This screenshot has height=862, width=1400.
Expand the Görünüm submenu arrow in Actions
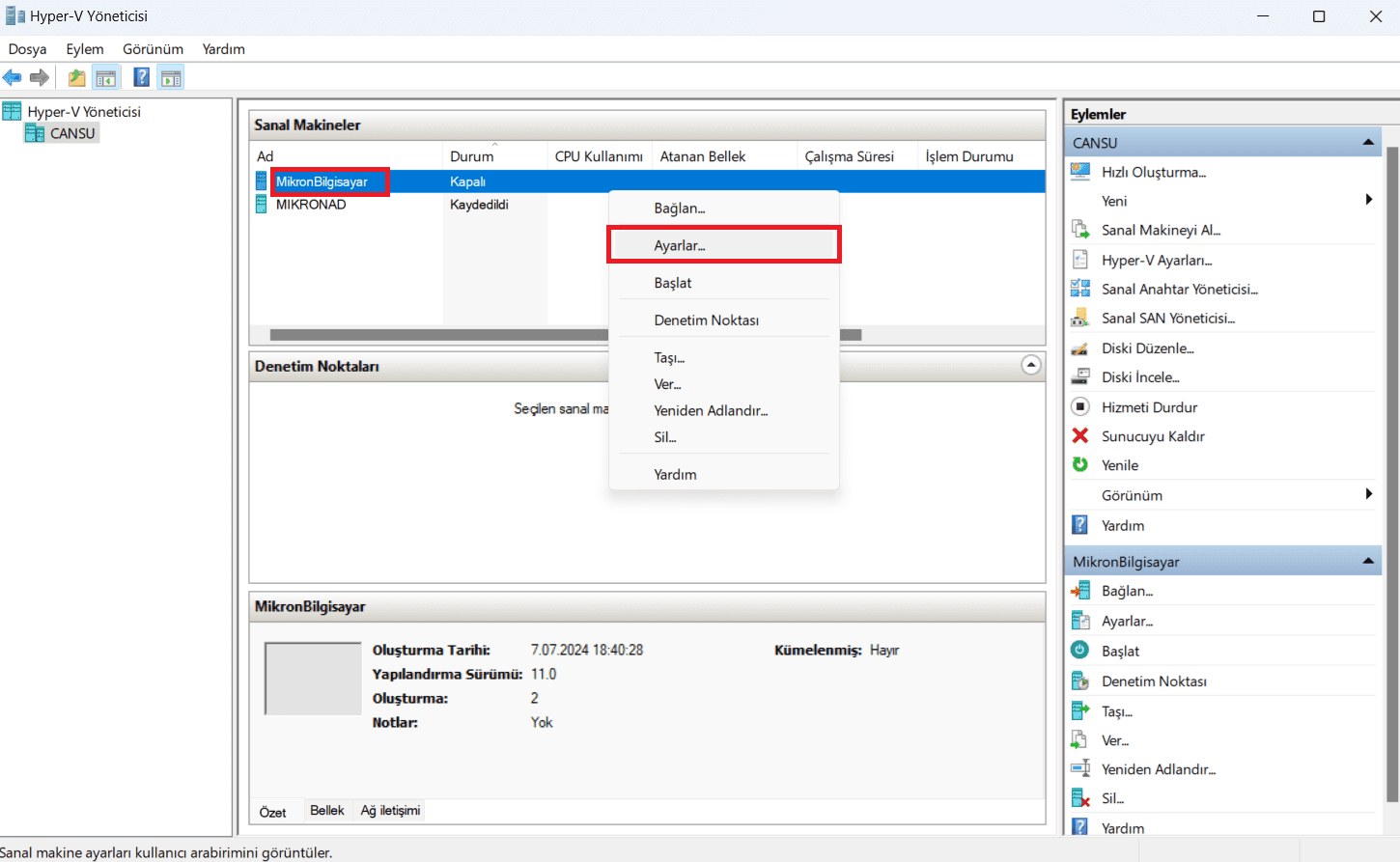[x=1368, y=494]
